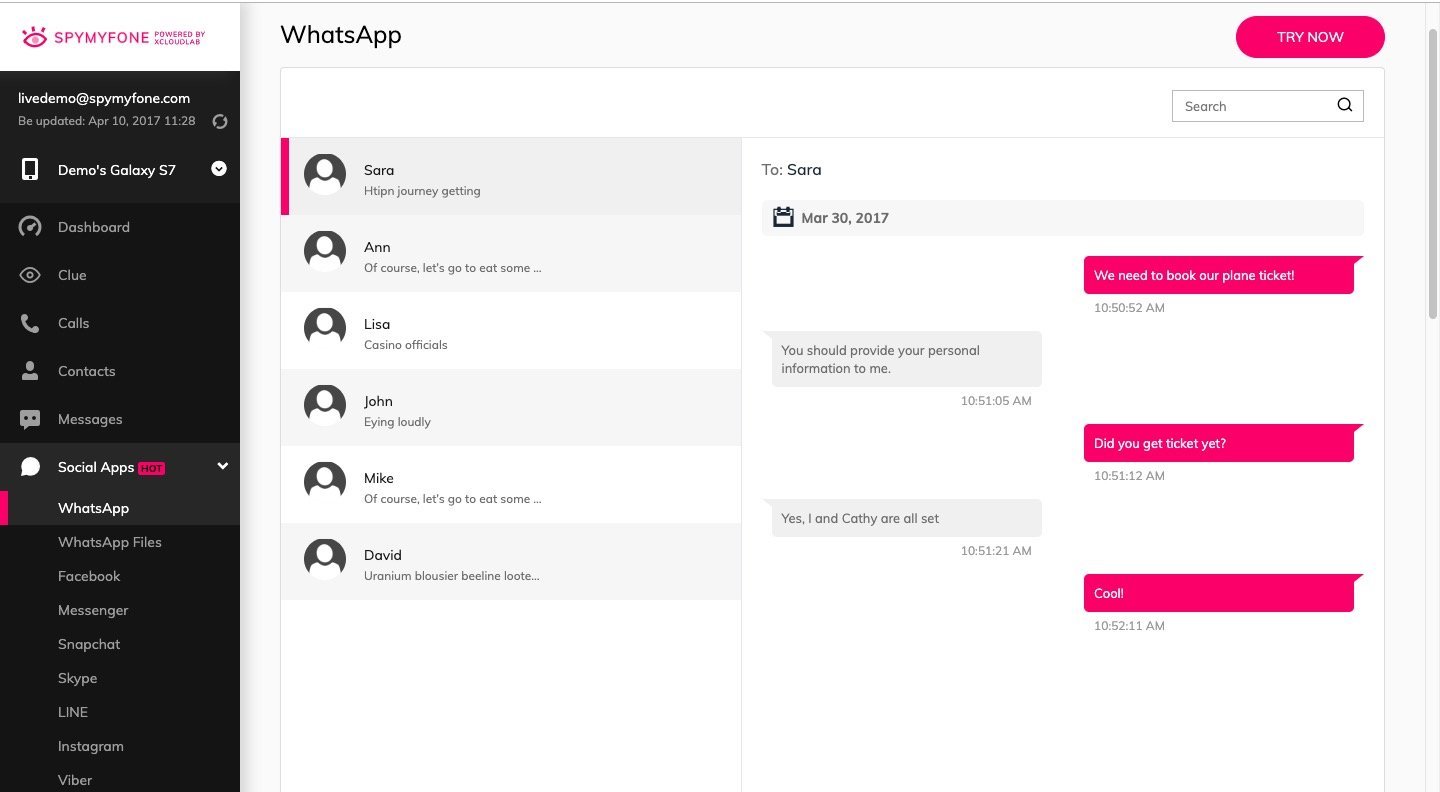Viewport: 1440px width, 792px height.
Task: Click John's avatar icon
Action: (x=325, y=406)
